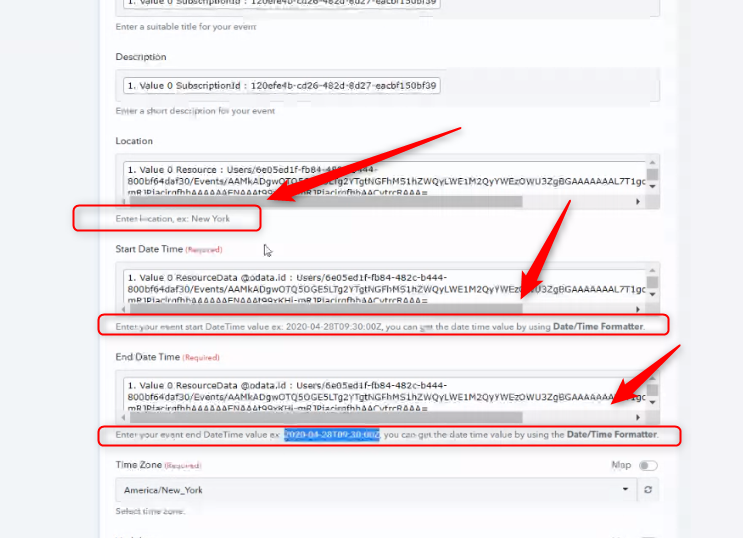Click the Location text area

tap(384, 179)
